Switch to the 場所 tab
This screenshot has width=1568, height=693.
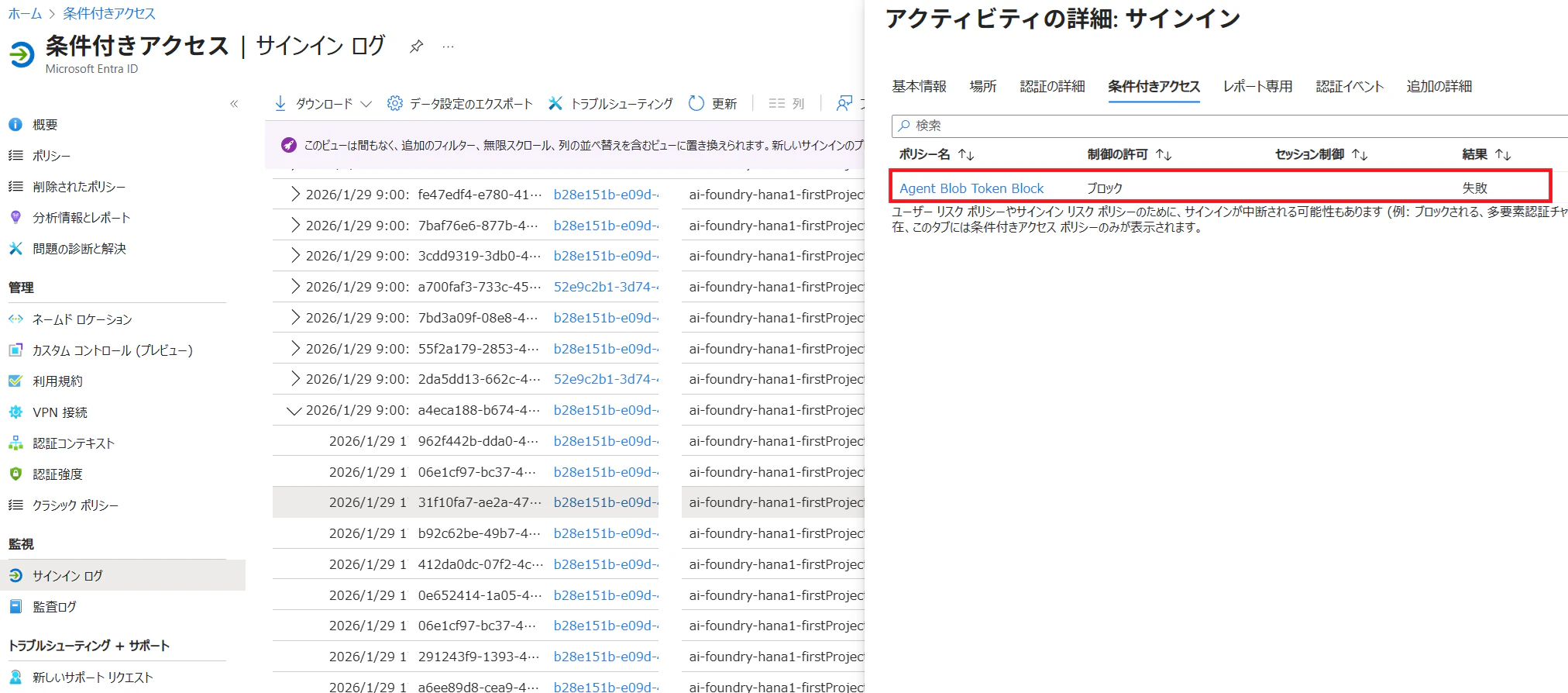click(x=983, y=86)
